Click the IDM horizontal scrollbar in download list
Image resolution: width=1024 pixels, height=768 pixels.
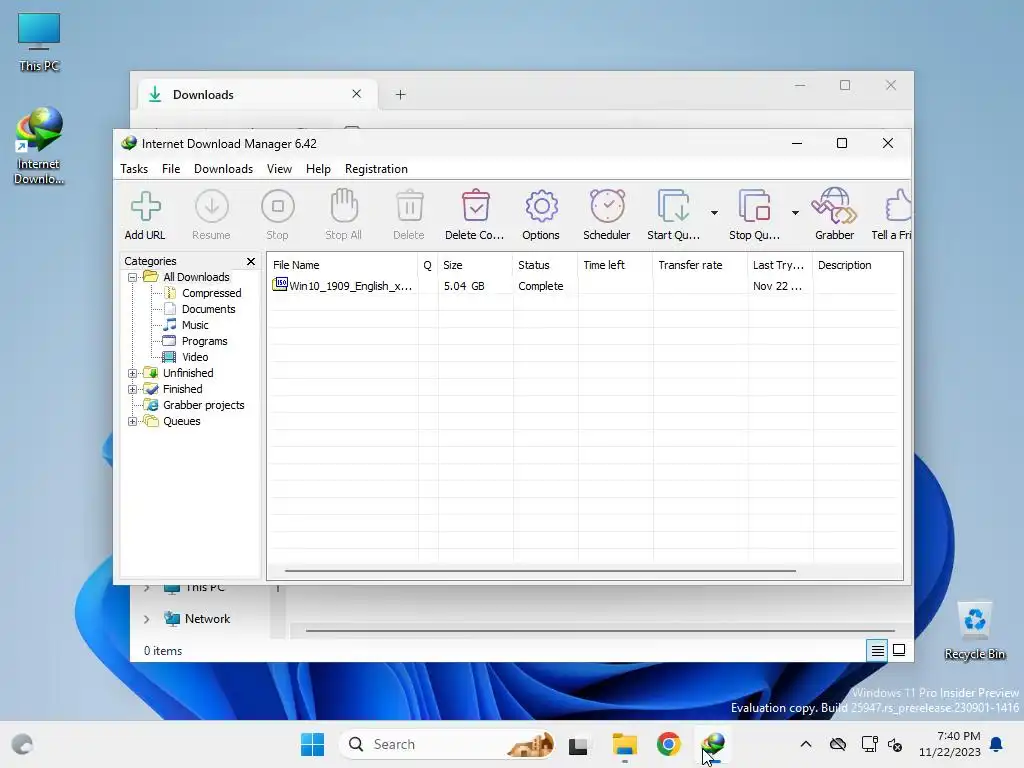(x=540, y=571)
